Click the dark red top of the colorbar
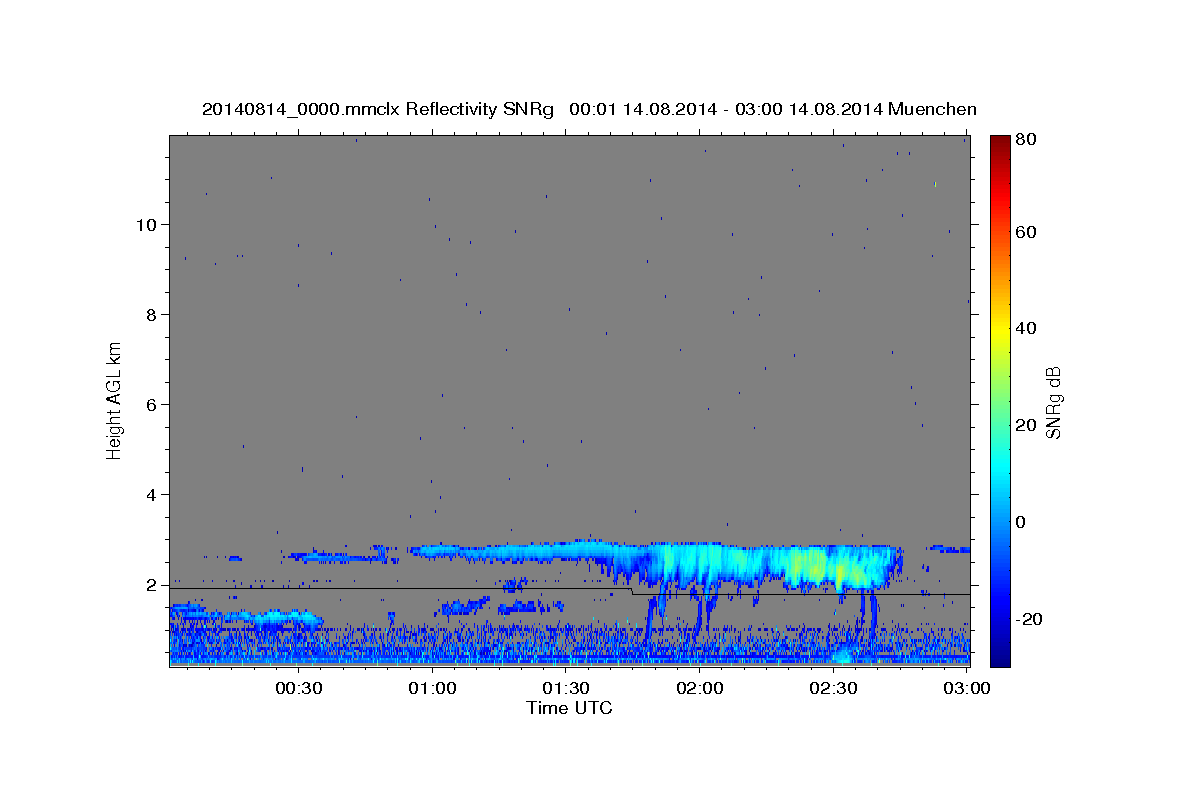 pyautogui.click(x=1000, y=141)
